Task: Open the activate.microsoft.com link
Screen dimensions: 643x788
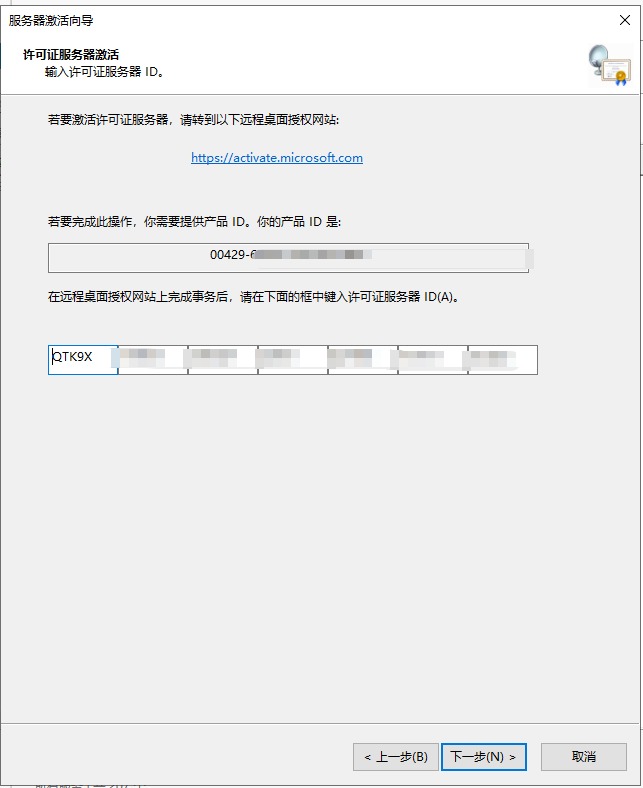Action: [277, 158]
